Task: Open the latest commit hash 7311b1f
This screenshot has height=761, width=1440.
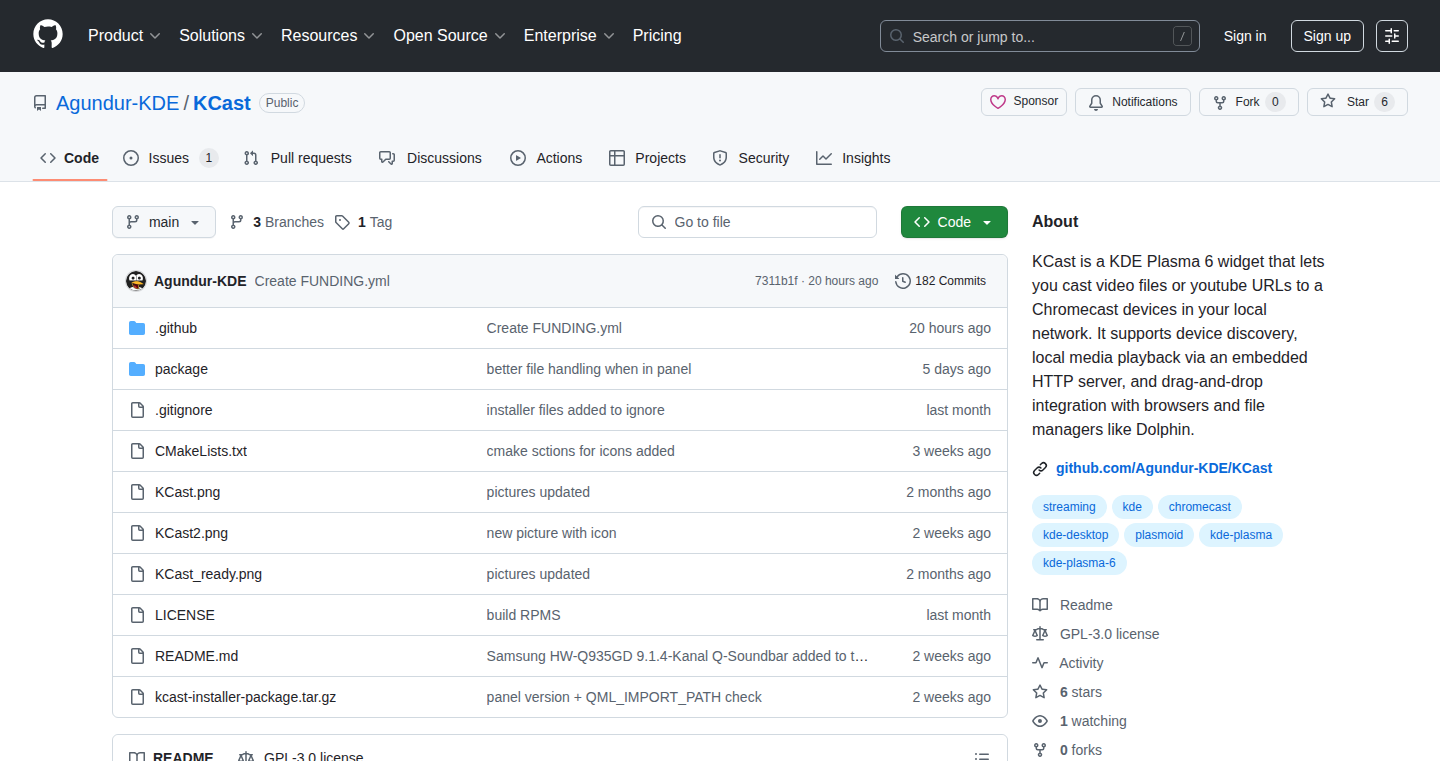Action: pyautogui.click(x=776, y=281)
